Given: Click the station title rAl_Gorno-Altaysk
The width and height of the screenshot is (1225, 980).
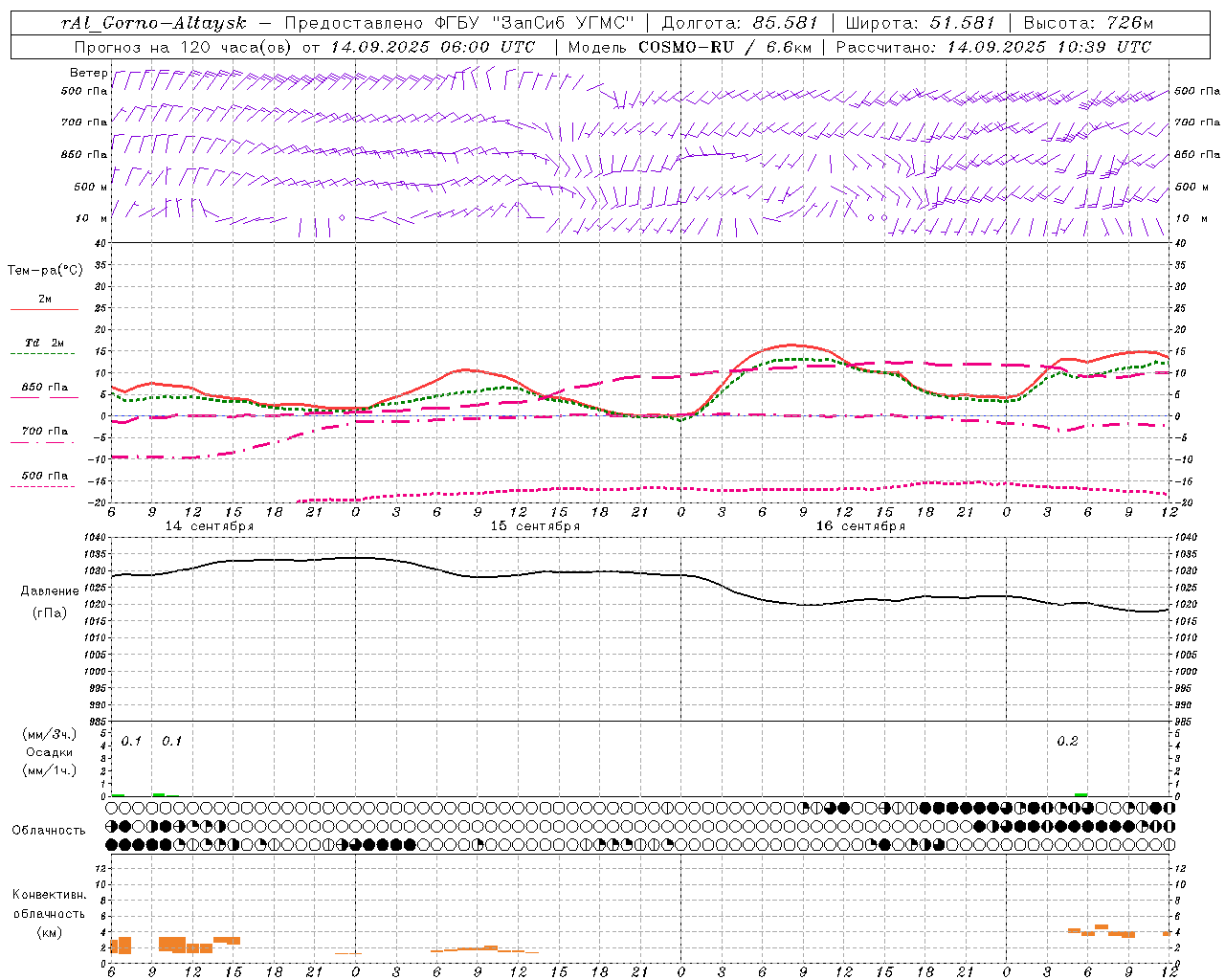Looking at the screenshot, I should click(x=153, y=23).
